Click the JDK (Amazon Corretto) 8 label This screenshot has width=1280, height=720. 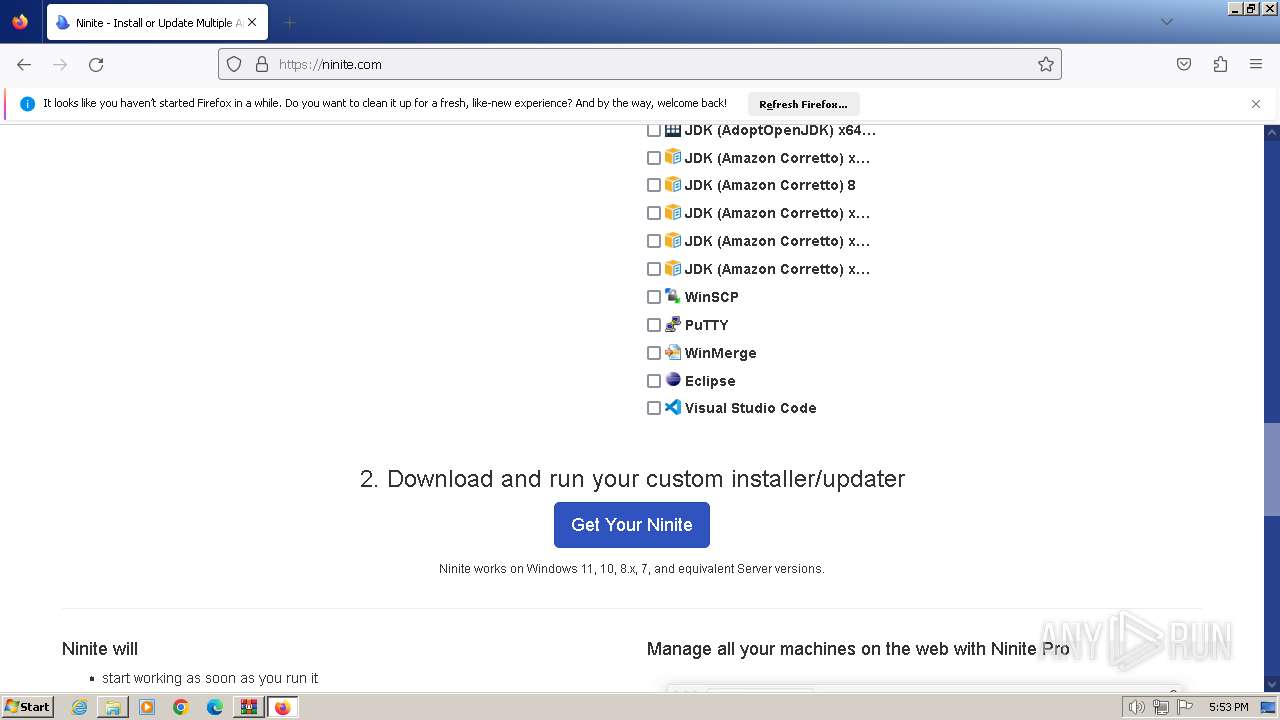pos(770,185)
